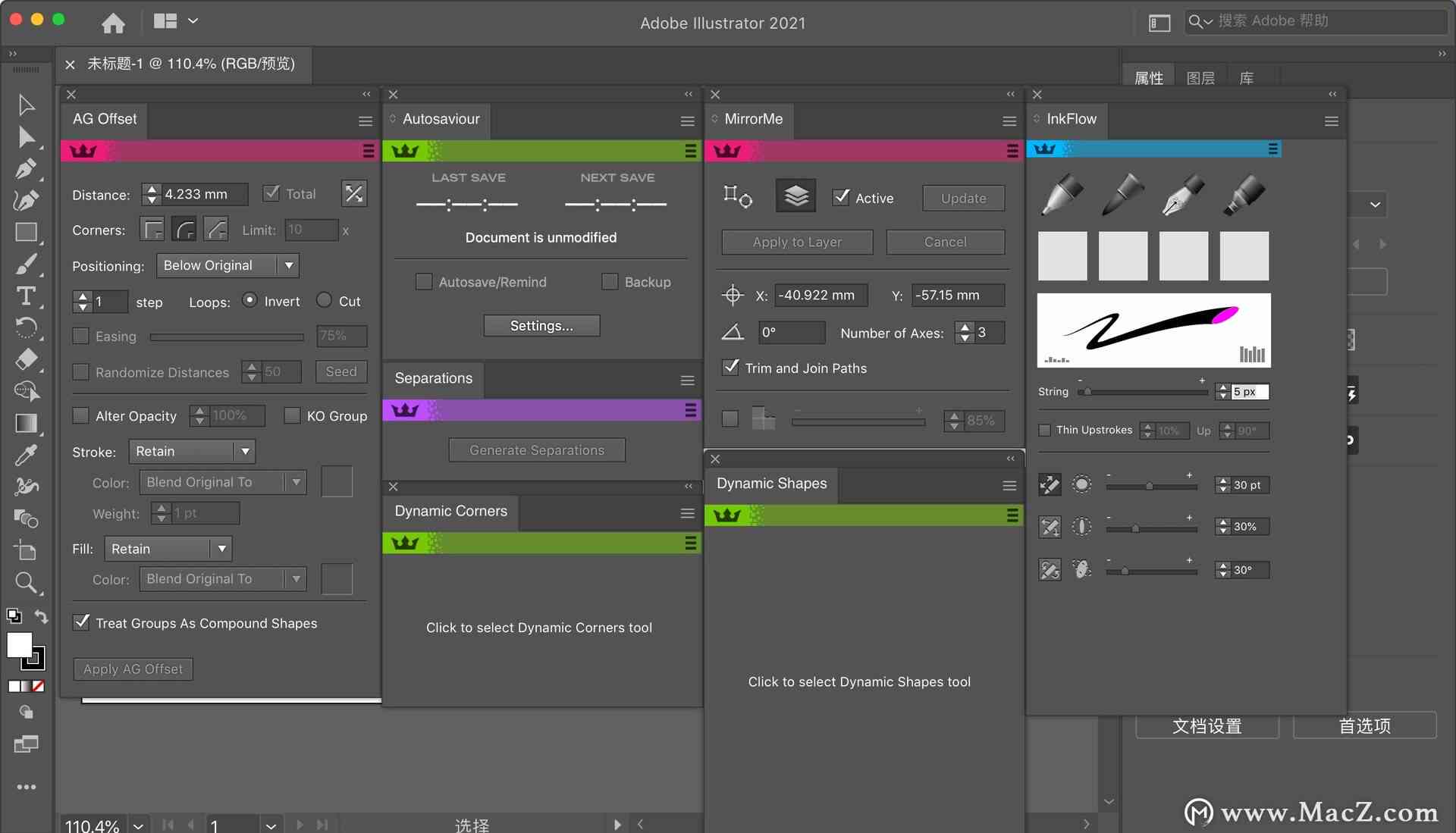Click the InkFlow String slider
The height and width of the screenshot is (833, 1456).
(x=1143, y=392)
